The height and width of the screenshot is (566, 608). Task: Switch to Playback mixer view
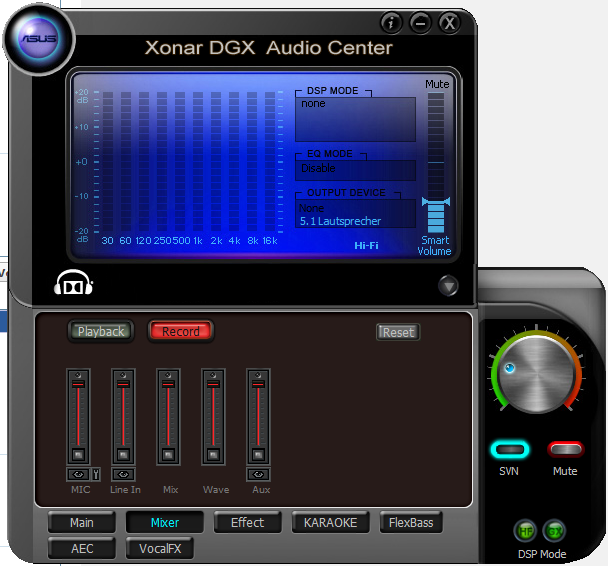[x=101, y=331]
